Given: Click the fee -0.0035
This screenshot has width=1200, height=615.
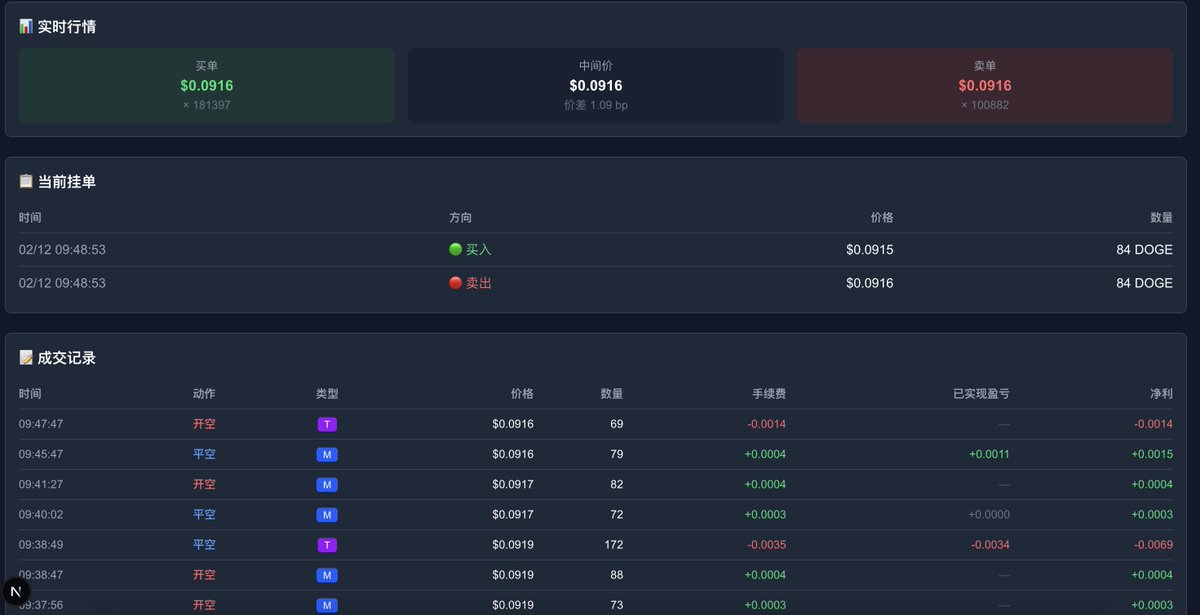Looking at the screenshot, I should (767, 545).
